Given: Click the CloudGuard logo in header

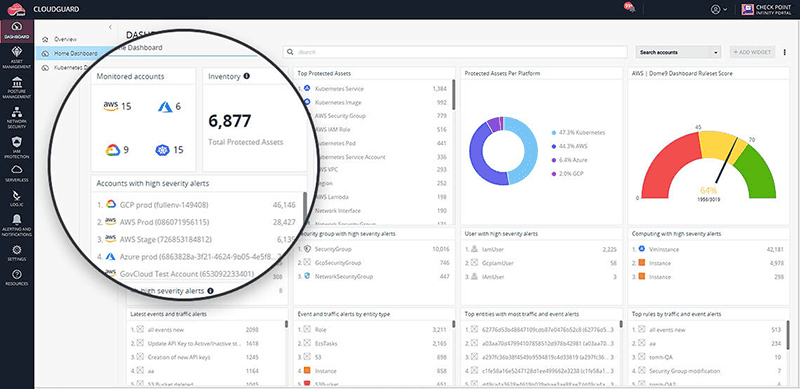Looking at the screenshot, I should [x=16, y=9].
